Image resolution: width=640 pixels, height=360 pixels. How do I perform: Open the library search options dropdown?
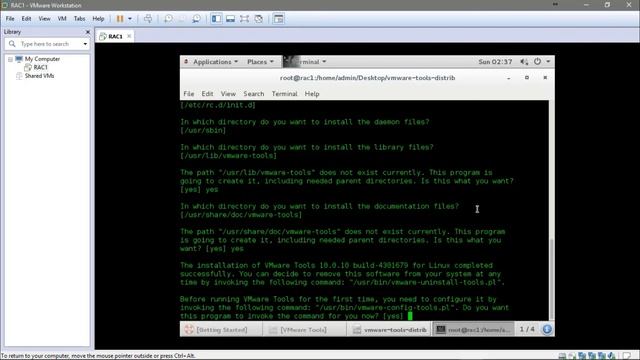85,44
